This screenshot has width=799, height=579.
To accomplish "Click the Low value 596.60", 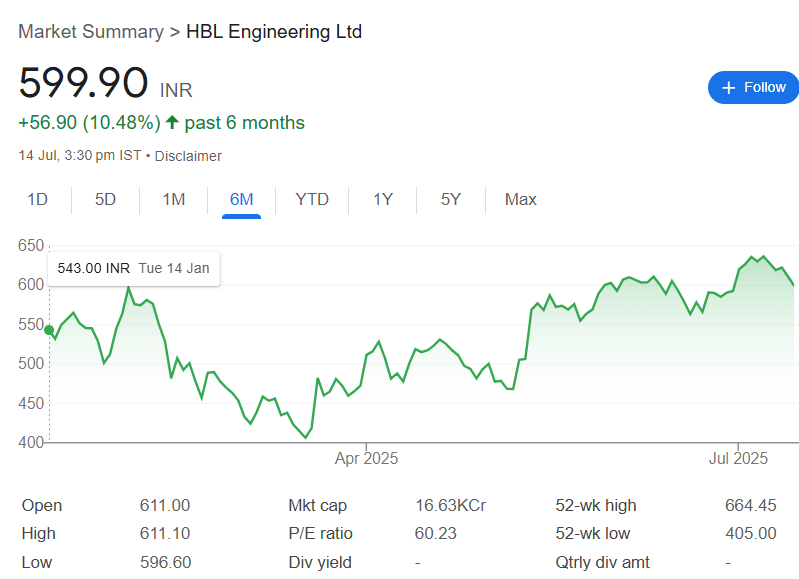I will pos(166,562).
